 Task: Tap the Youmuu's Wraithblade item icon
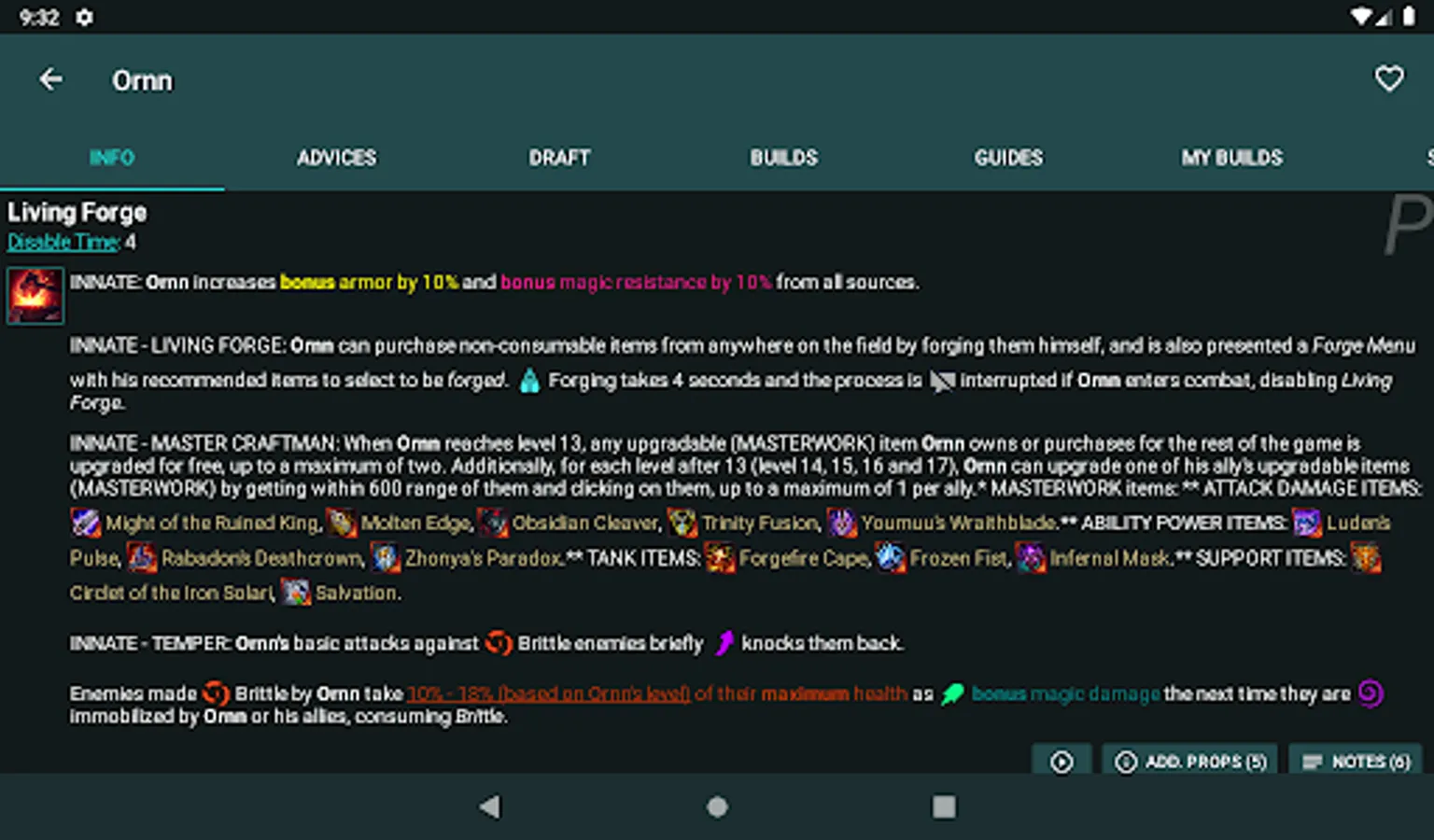coord(842,523)
